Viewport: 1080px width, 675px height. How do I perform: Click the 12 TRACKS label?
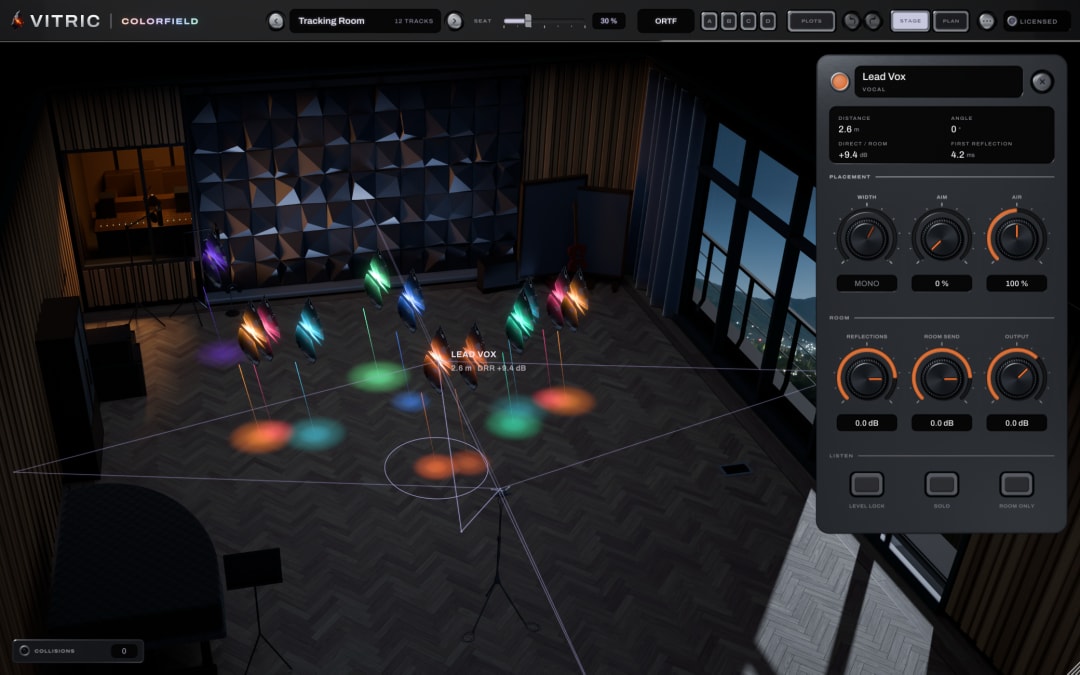[x=413, y=21]
